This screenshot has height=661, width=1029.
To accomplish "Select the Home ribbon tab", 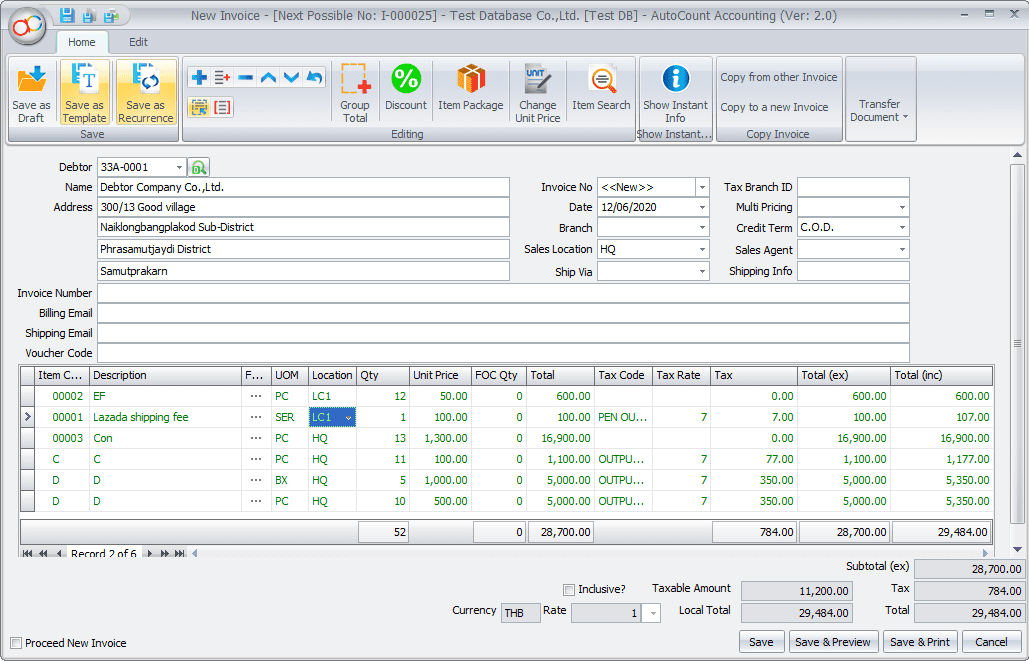I will pyautogui.click(x=81, y=42).
